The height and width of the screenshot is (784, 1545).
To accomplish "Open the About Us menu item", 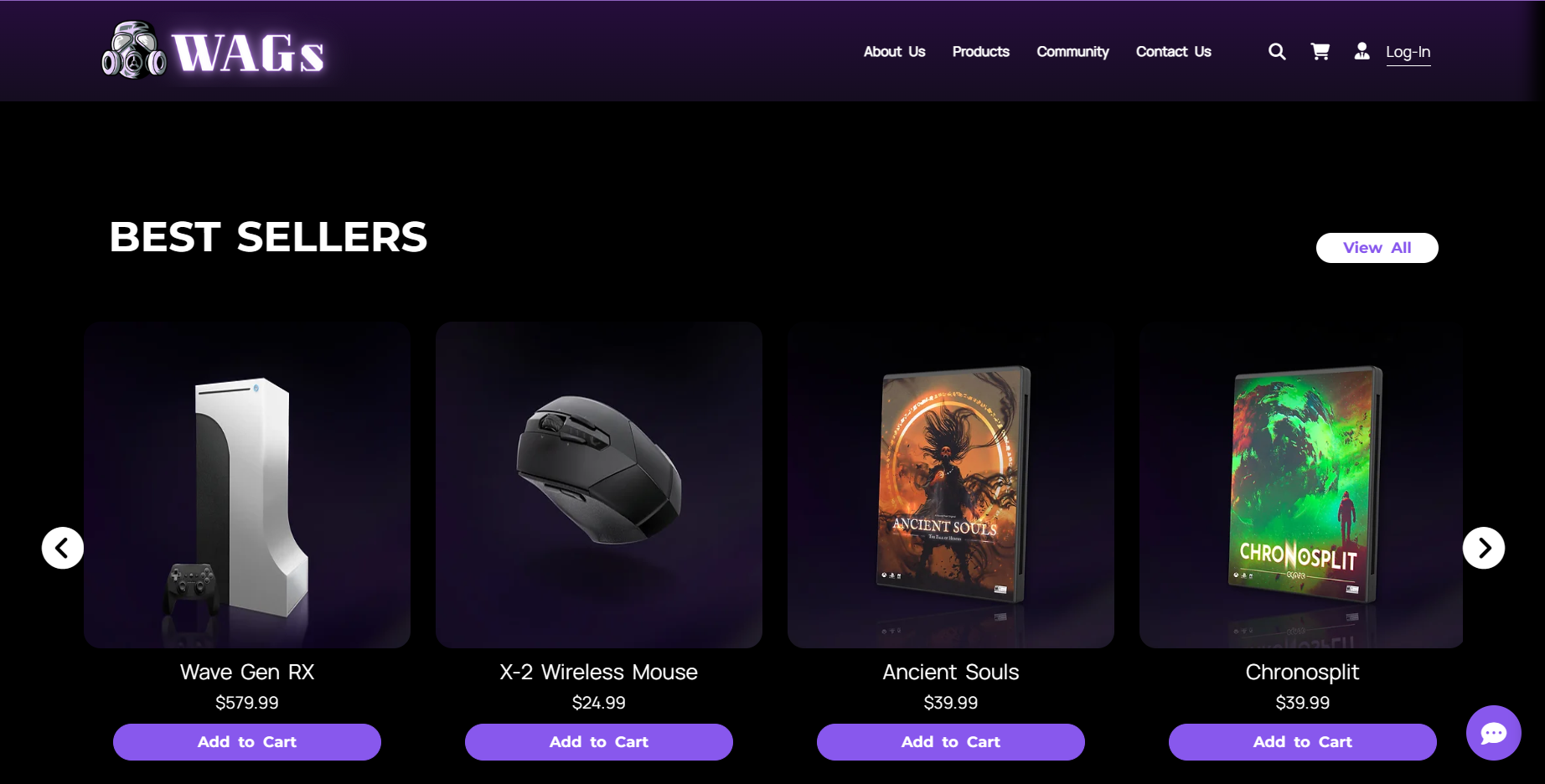I will click(894, 51).
